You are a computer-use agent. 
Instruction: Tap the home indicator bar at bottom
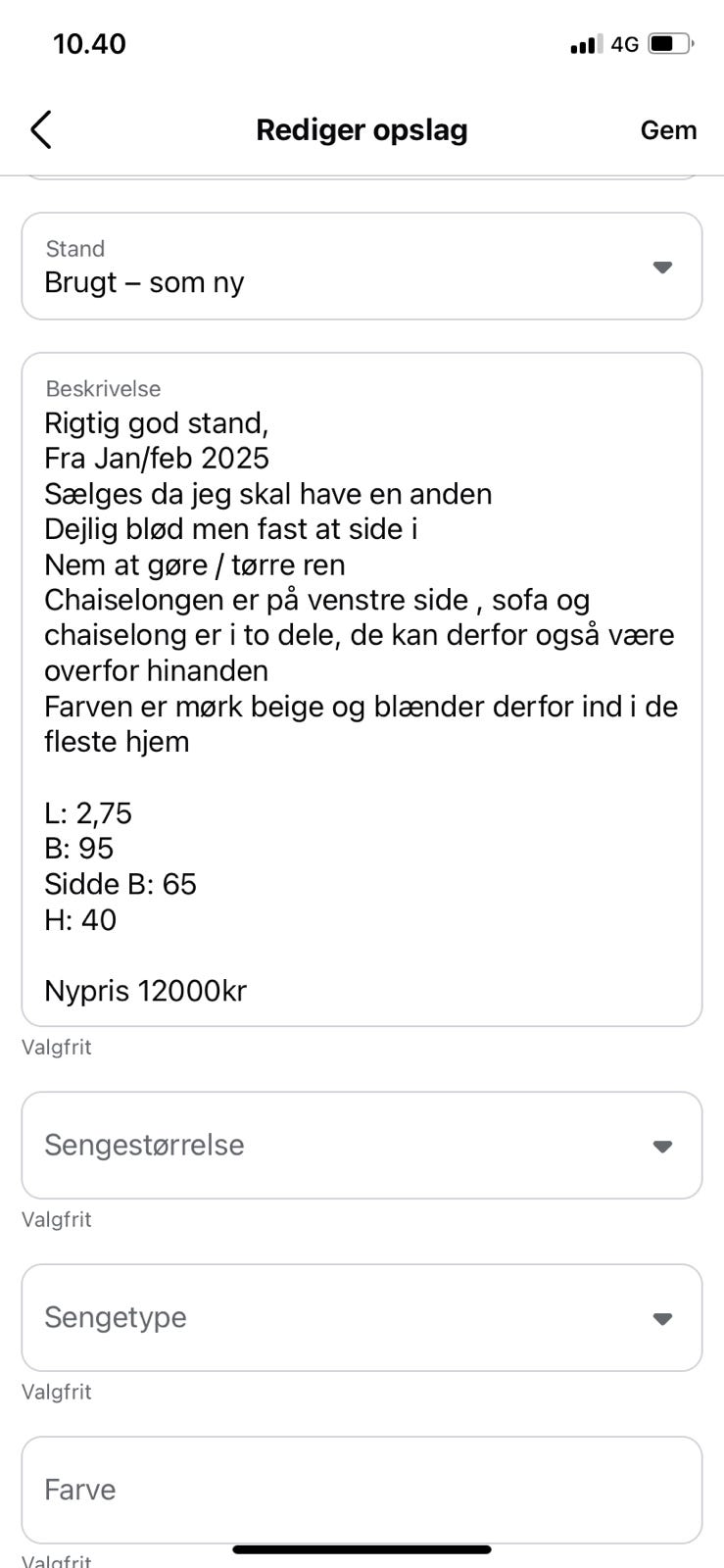pyautogui.click(x=362, y=1549)
